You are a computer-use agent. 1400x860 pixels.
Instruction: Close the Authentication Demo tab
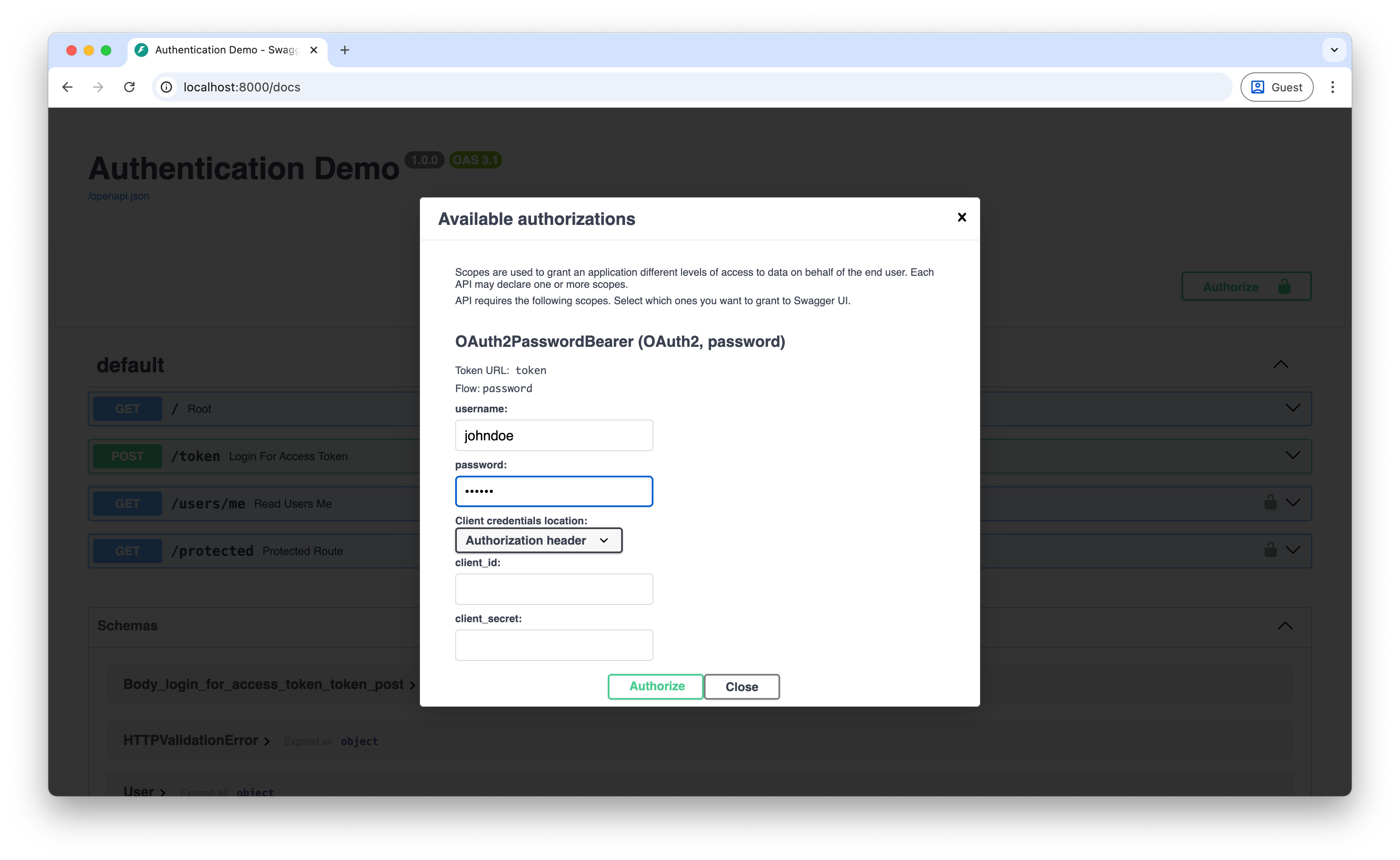[313, 50]
